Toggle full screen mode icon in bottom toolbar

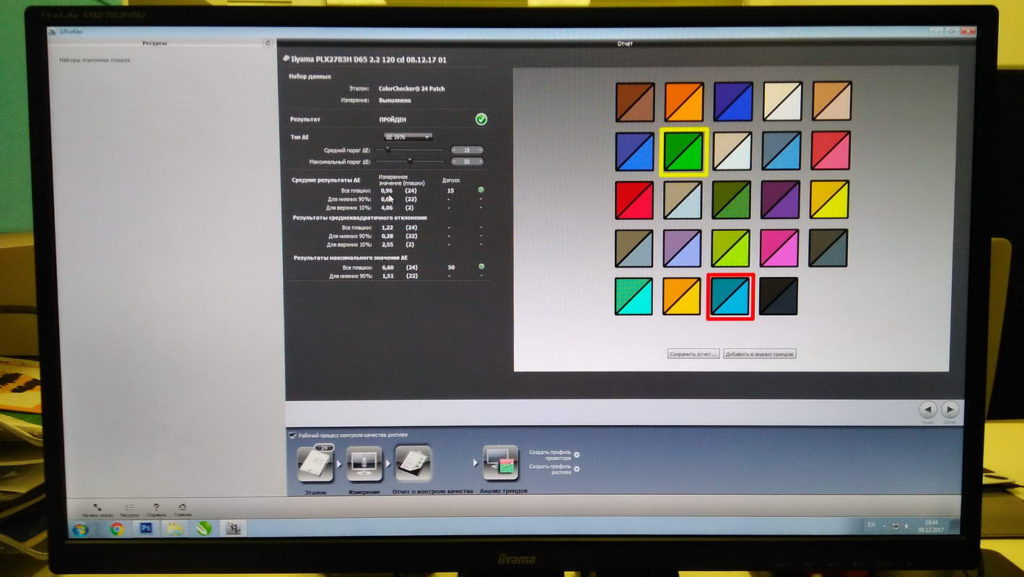(97, 507)
